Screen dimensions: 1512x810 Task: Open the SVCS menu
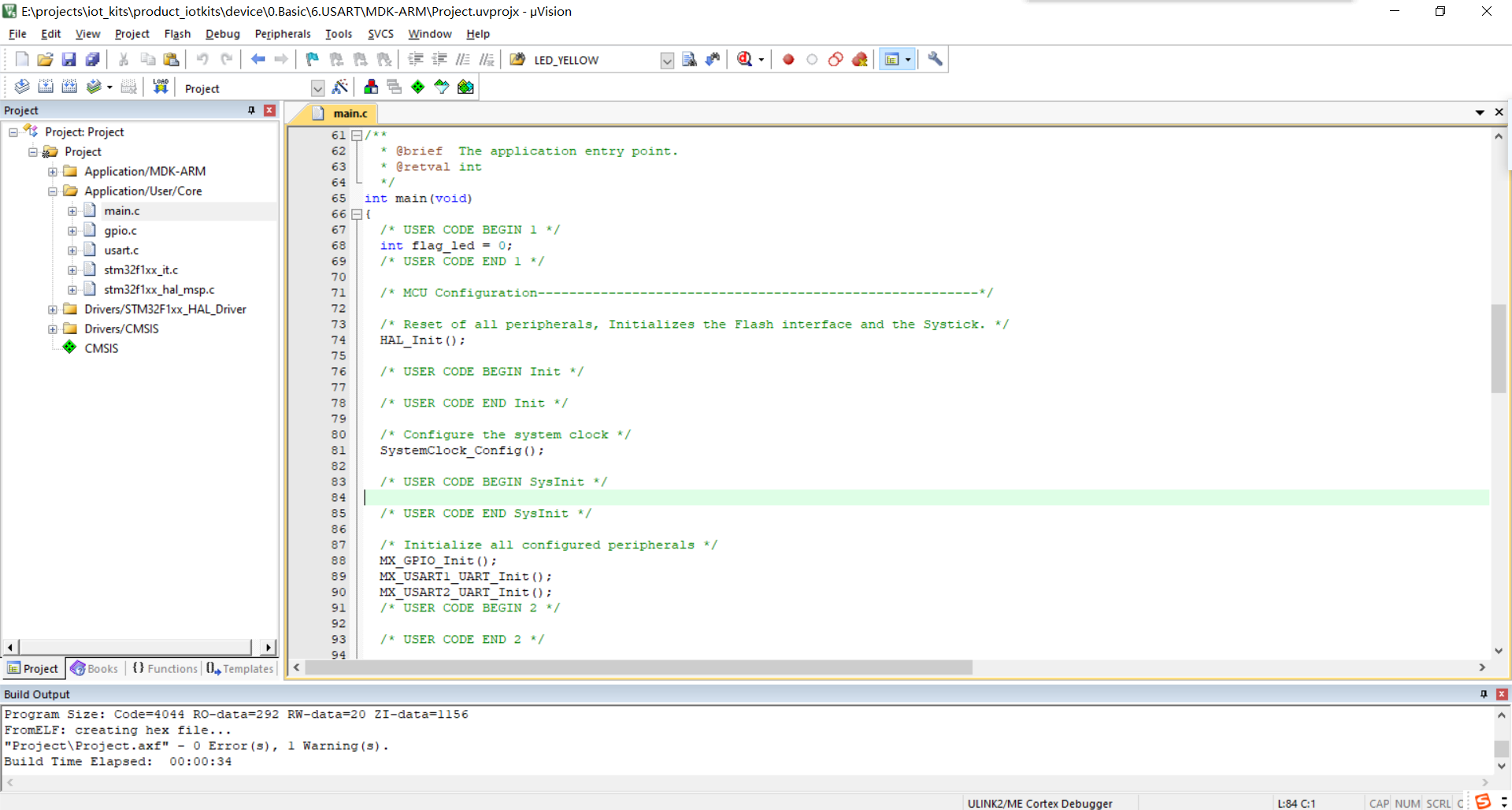click(380, 34)
